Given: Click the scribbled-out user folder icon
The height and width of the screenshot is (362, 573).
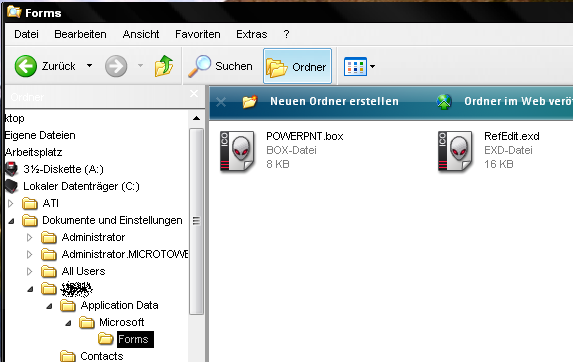Looking at the screenshot, I should pyautogui.click(x=48, y=288).
